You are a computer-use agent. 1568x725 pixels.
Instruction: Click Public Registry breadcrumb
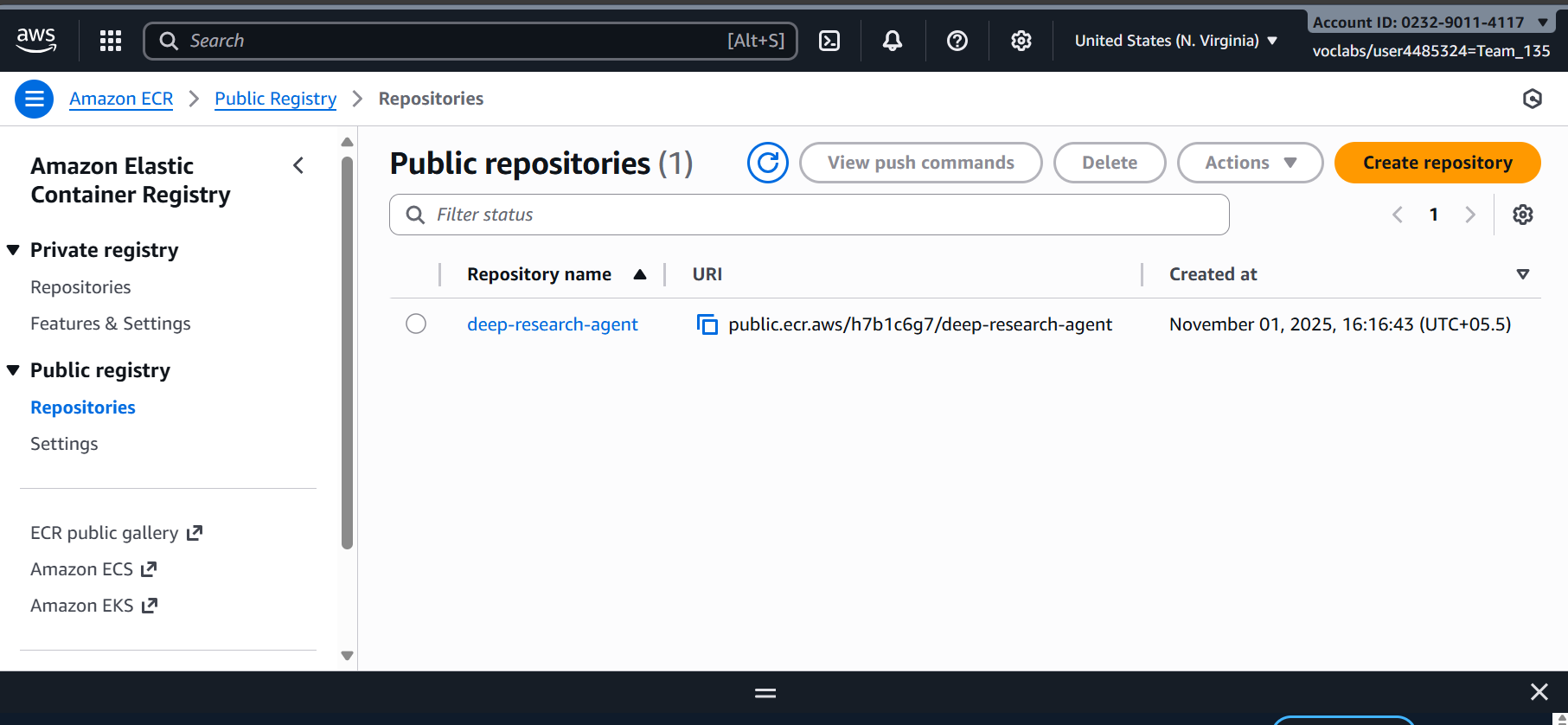(275, 99)
